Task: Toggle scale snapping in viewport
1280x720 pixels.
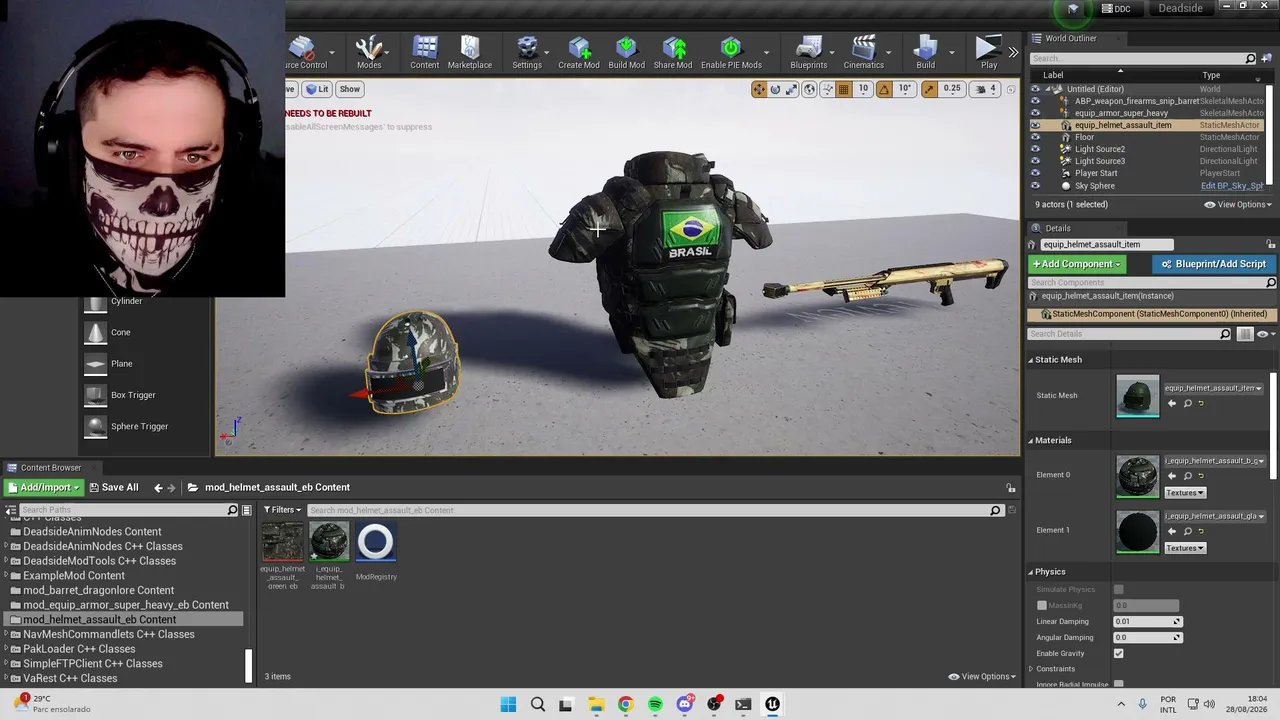Action: point(929,89)
